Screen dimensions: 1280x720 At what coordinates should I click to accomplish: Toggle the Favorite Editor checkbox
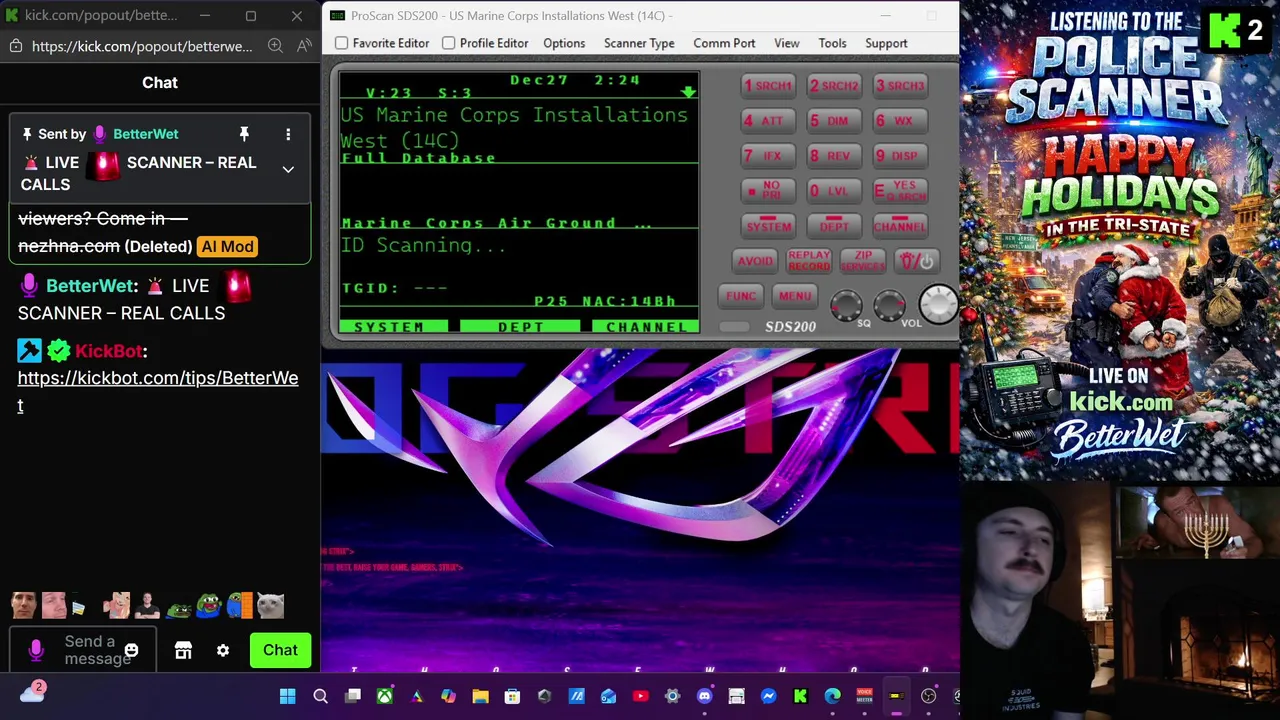pyautogui.click(x=342, y=43)
